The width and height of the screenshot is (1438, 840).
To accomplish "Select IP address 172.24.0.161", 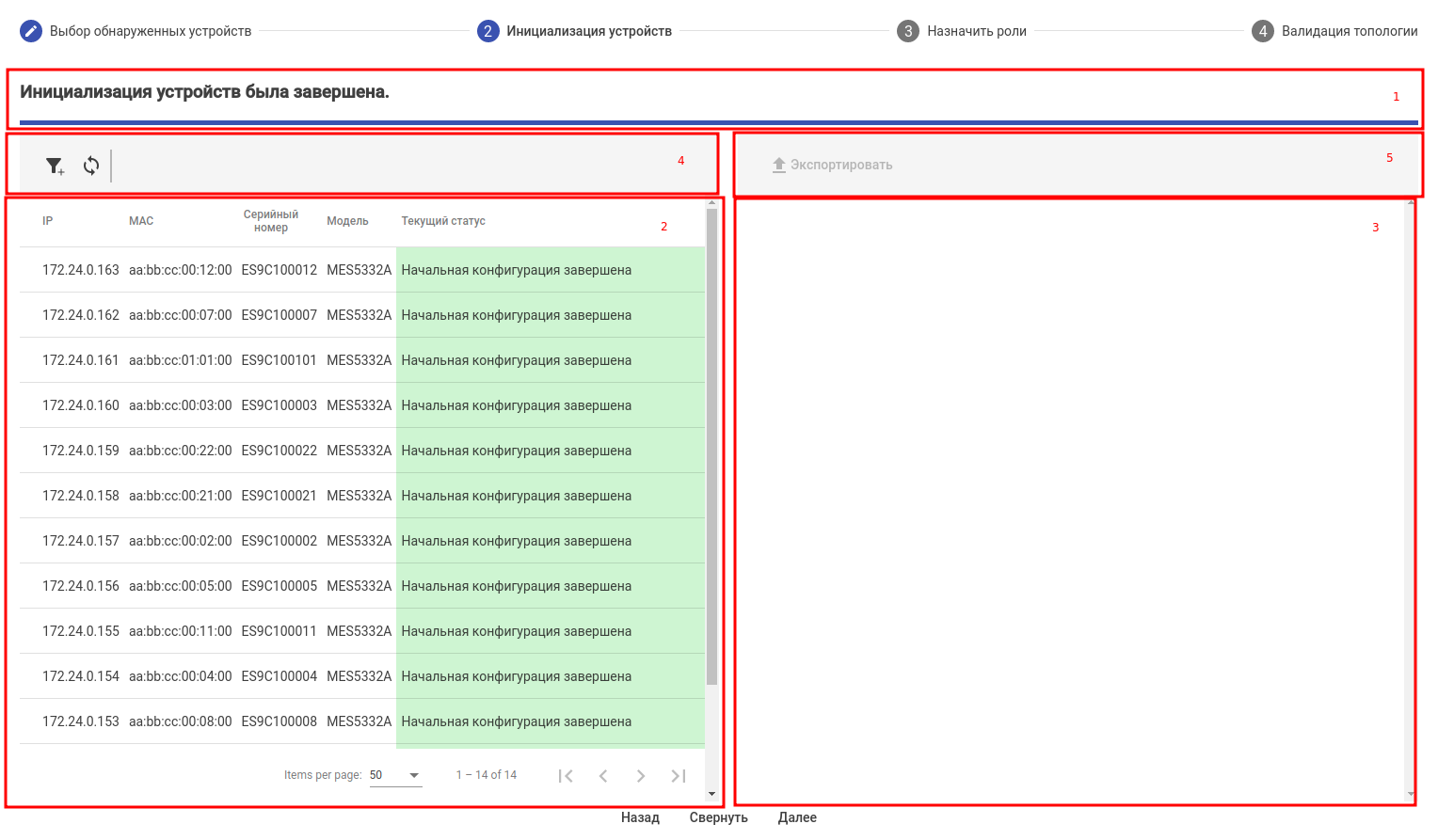I will [x=81, y=360].
